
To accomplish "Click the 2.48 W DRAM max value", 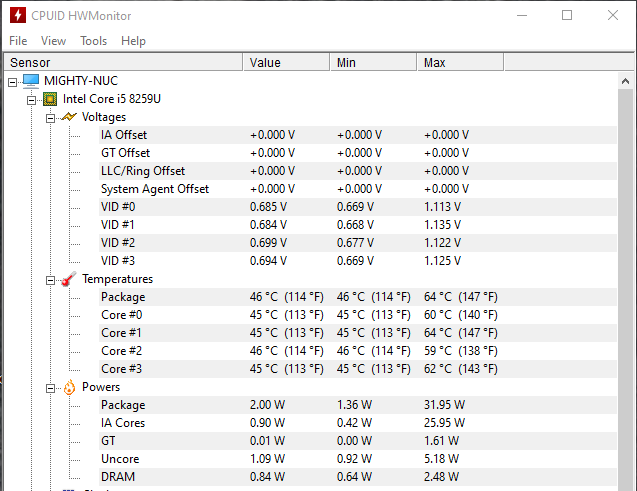I will pos(441,477).
